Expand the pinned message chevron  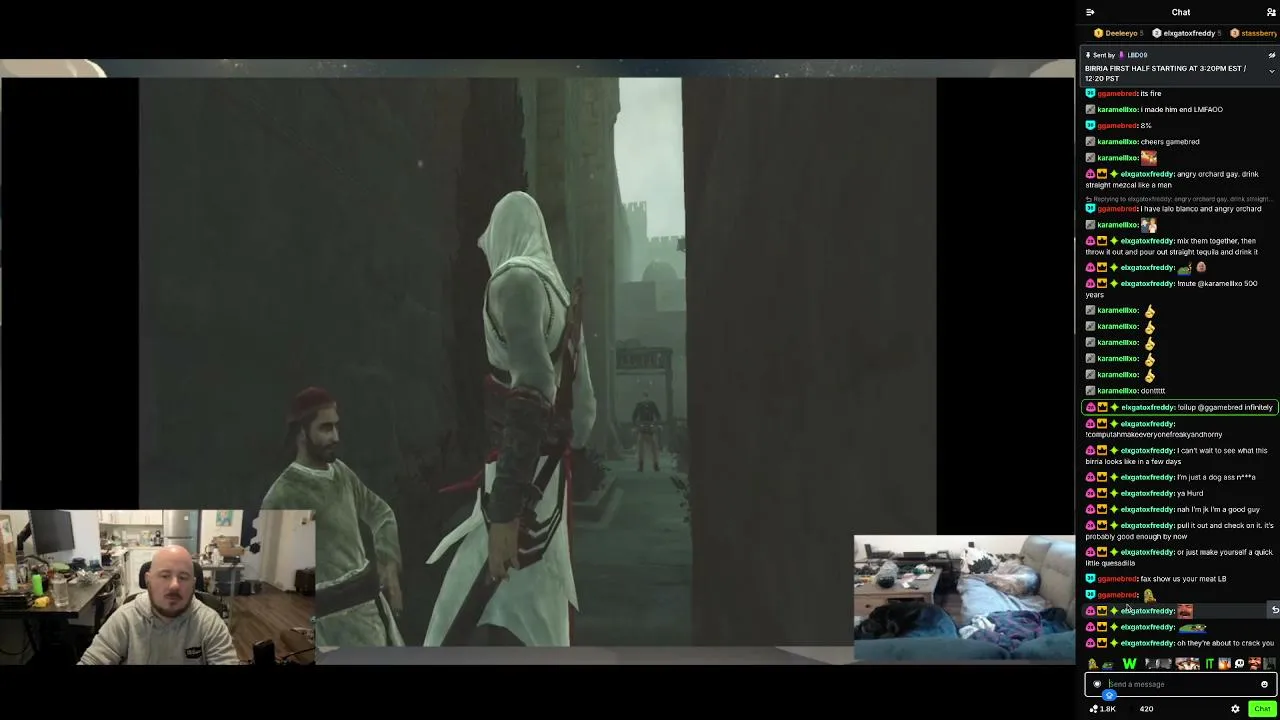point(1272,71)
